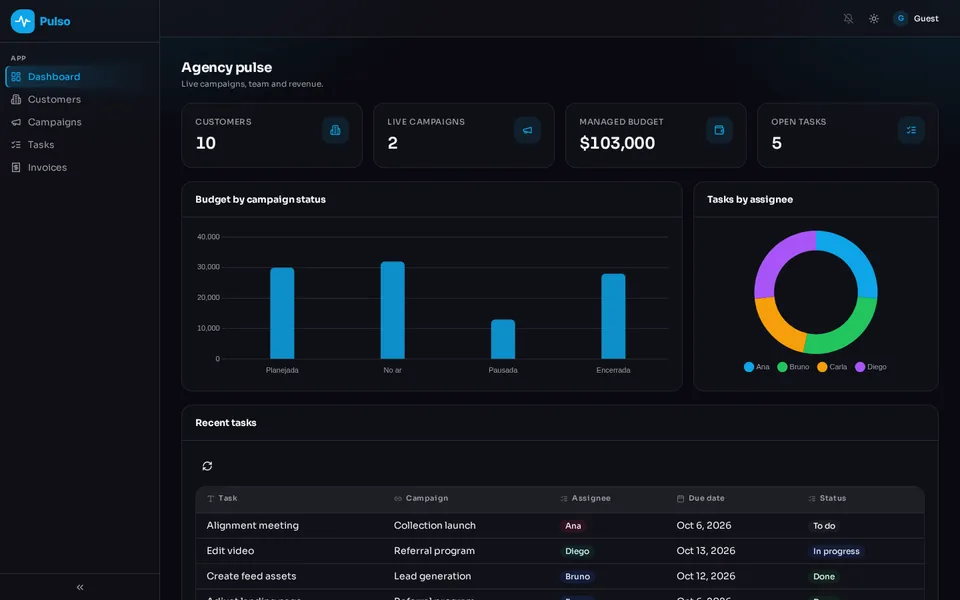Toggle the Bruno legend swatch

(782, 367)
